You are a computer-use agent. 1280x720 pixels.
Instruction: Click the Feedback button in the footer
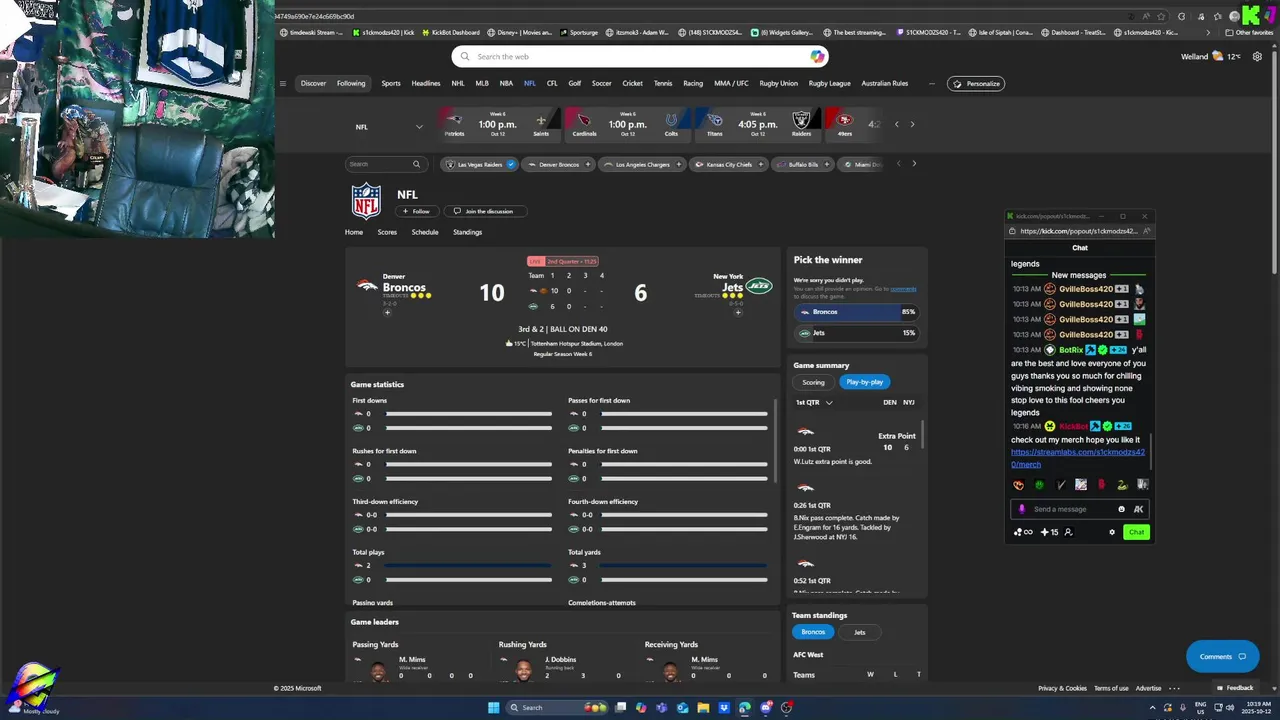(1235, 688)
